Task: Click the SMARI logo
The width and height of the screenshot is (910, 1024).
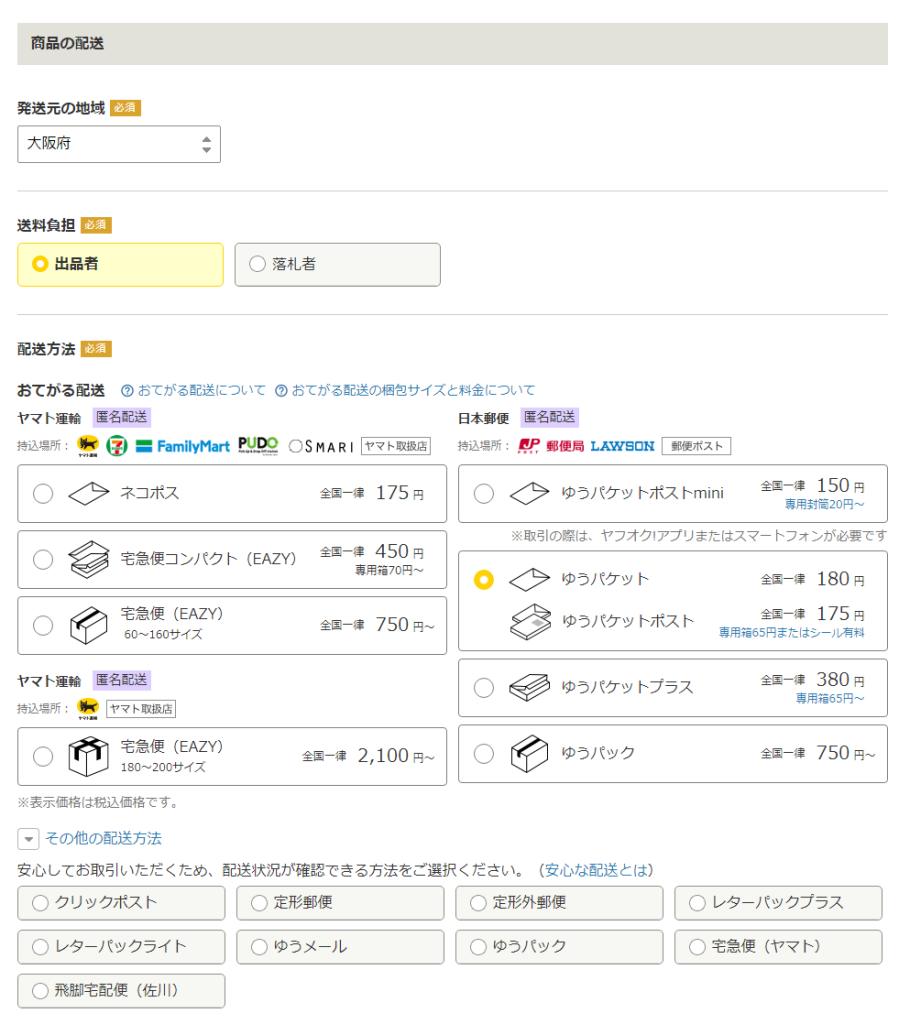Action: click(321, 447)
